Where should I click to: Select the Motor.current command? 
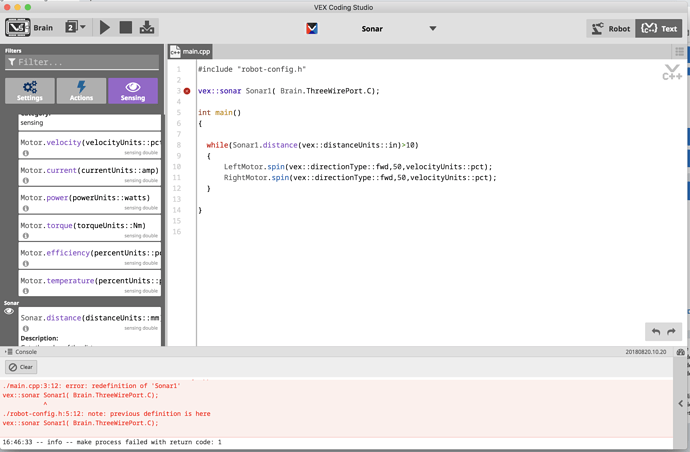pos(90,173)
